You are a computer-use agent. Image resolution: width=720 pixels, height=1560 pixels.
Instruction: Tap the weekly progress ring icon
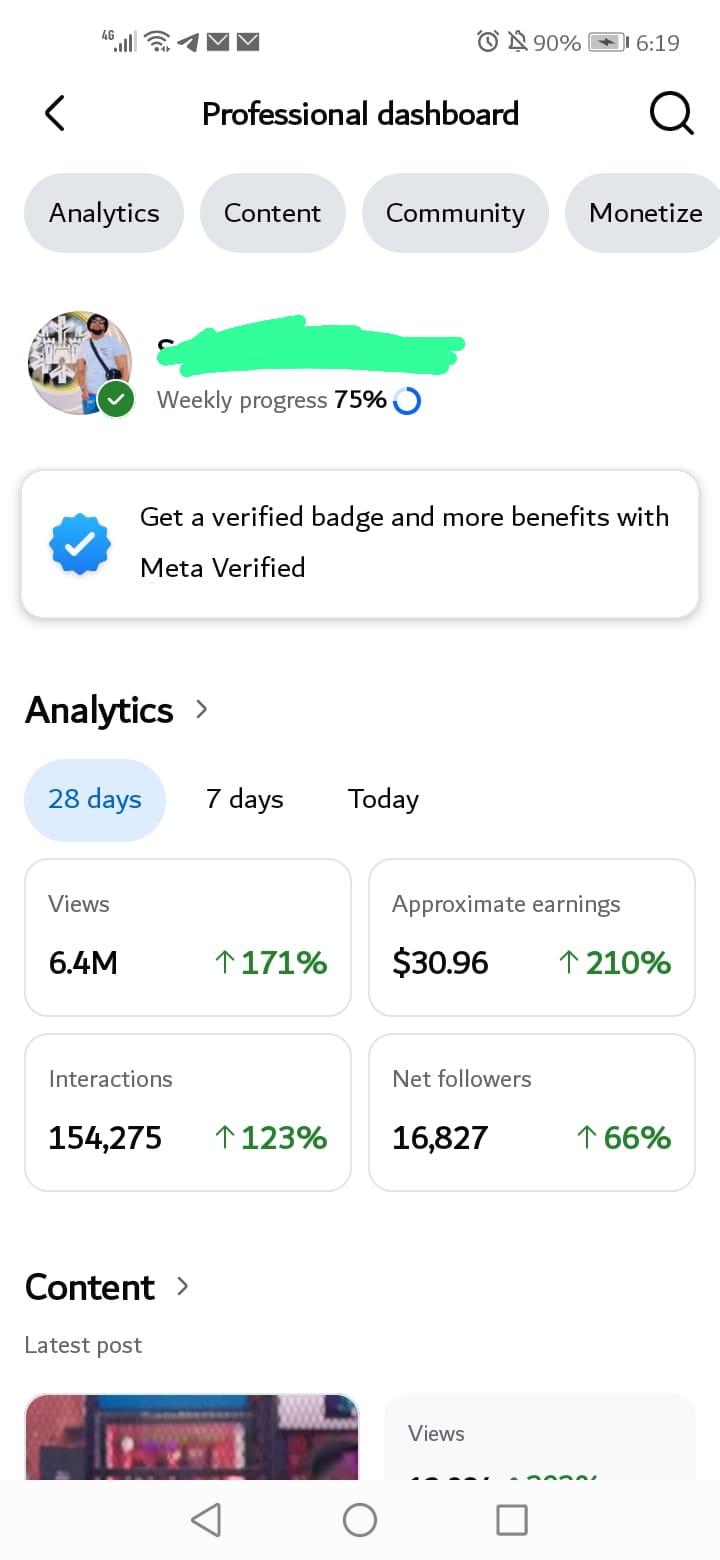click(x=407, y=401)
